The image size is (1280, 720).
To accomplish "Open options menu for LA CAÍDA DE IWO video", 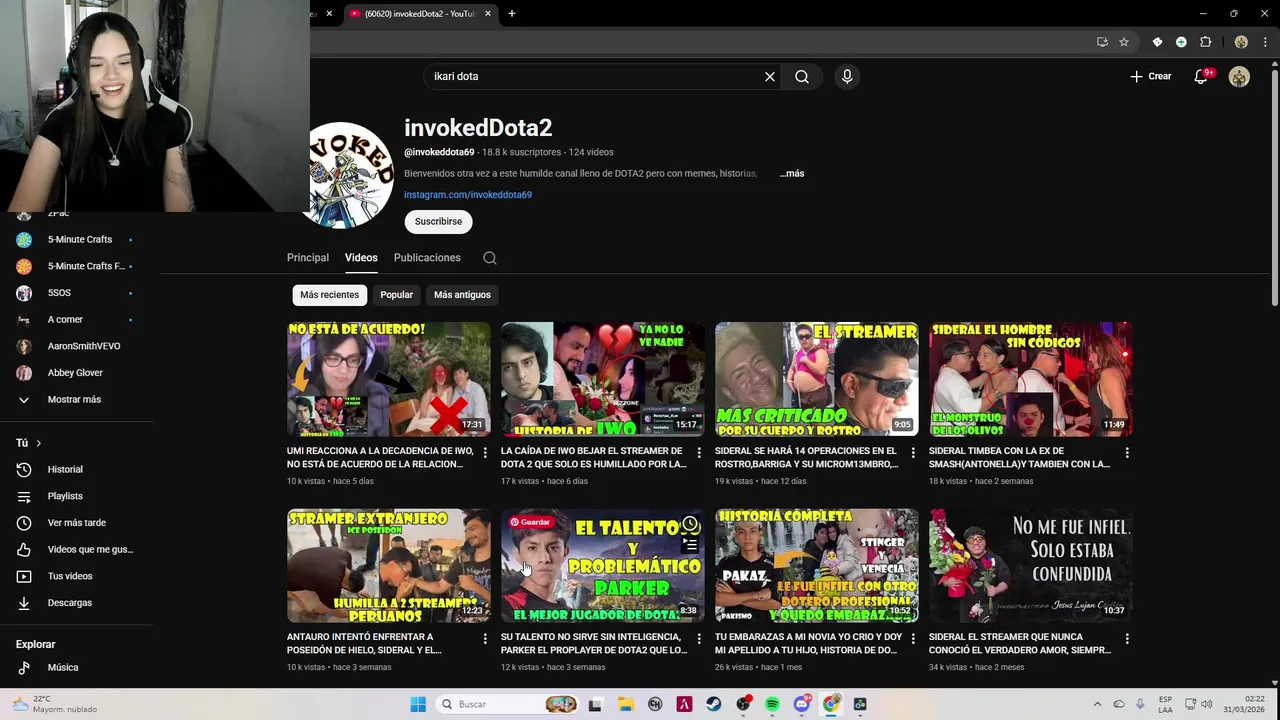I will click(699, 453).
